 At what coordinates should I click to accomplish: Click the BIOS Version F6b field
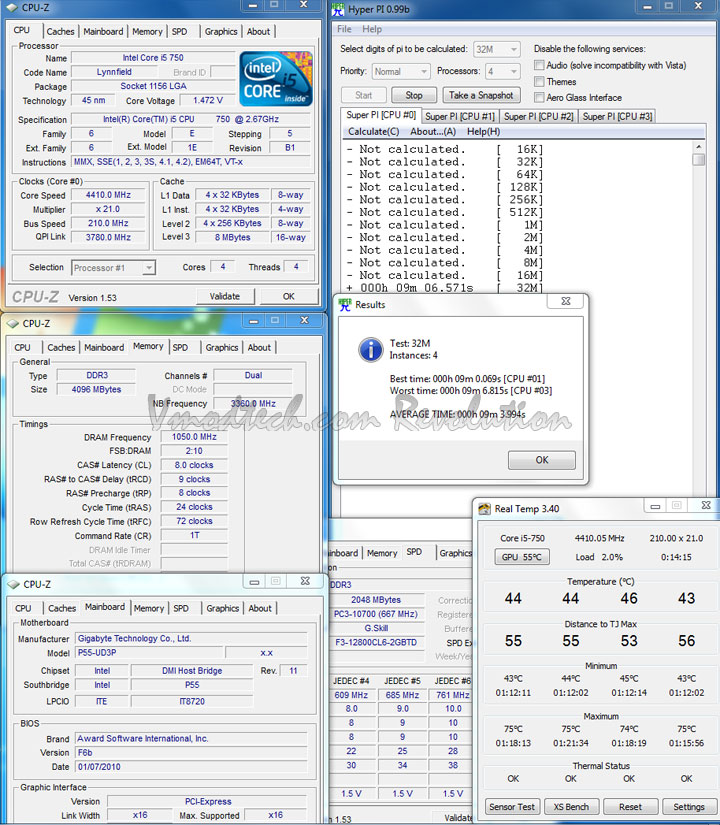coord(191,752)
